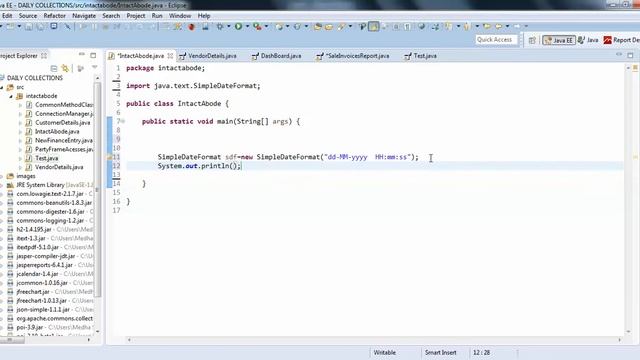
Task: Expand the CustomerDetails.java tree node
Action: tap(20, 123)
